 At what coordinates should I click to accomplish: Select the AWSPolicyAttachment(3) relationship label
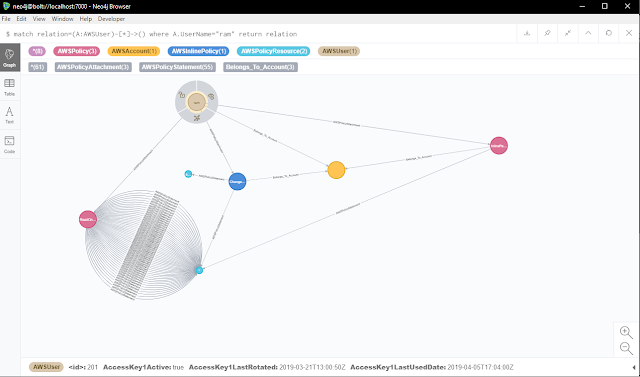click(93, 67)
